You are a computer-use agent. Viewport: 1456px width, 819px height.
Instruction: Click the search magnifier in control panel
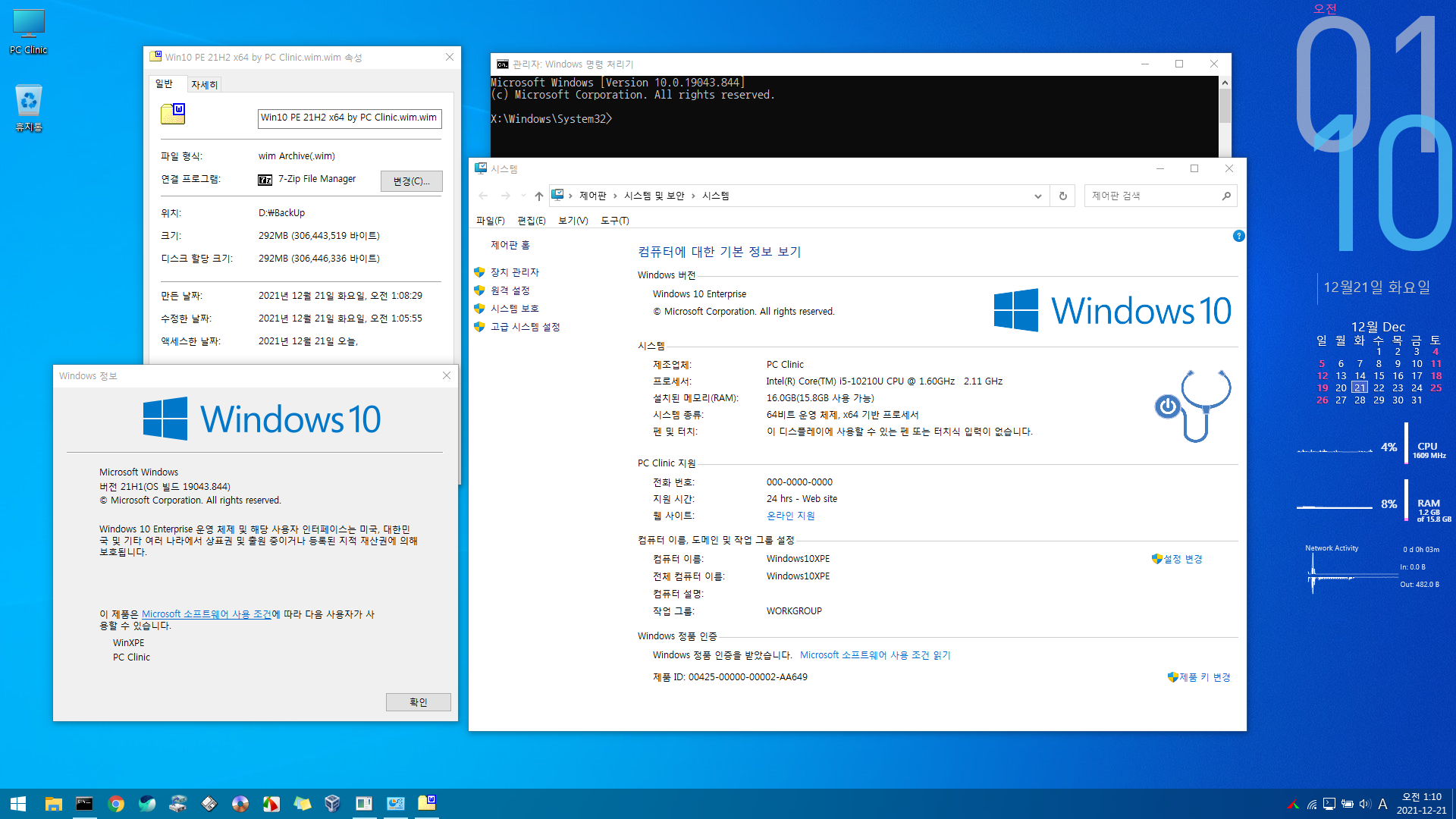point(1226,196)
